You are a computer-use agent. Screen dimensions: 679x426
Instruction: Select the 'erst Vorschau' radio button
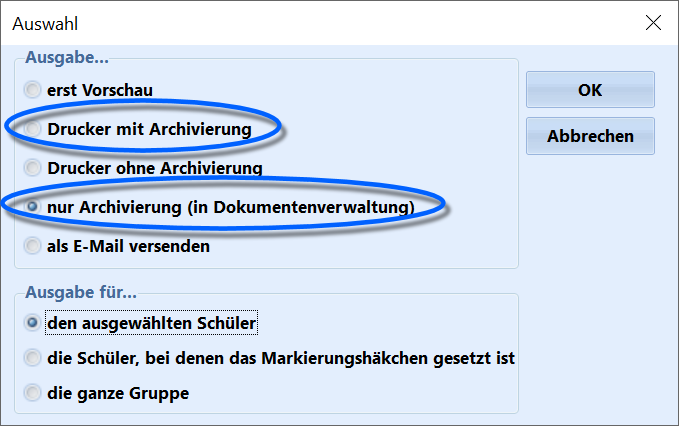(x=32, y=90)
